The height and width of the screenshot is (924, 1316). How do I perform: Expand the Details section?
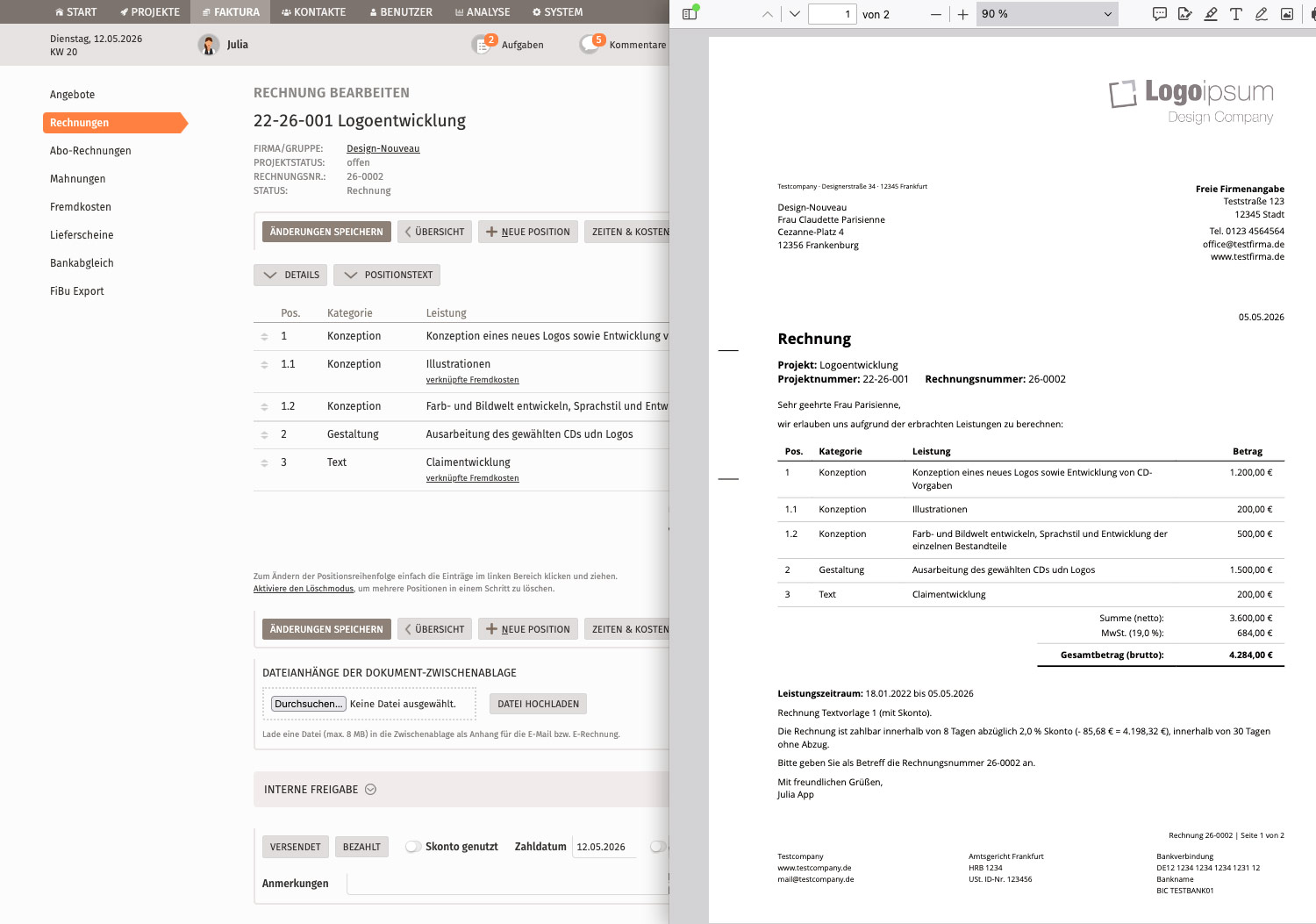click(x=290, y=275)
